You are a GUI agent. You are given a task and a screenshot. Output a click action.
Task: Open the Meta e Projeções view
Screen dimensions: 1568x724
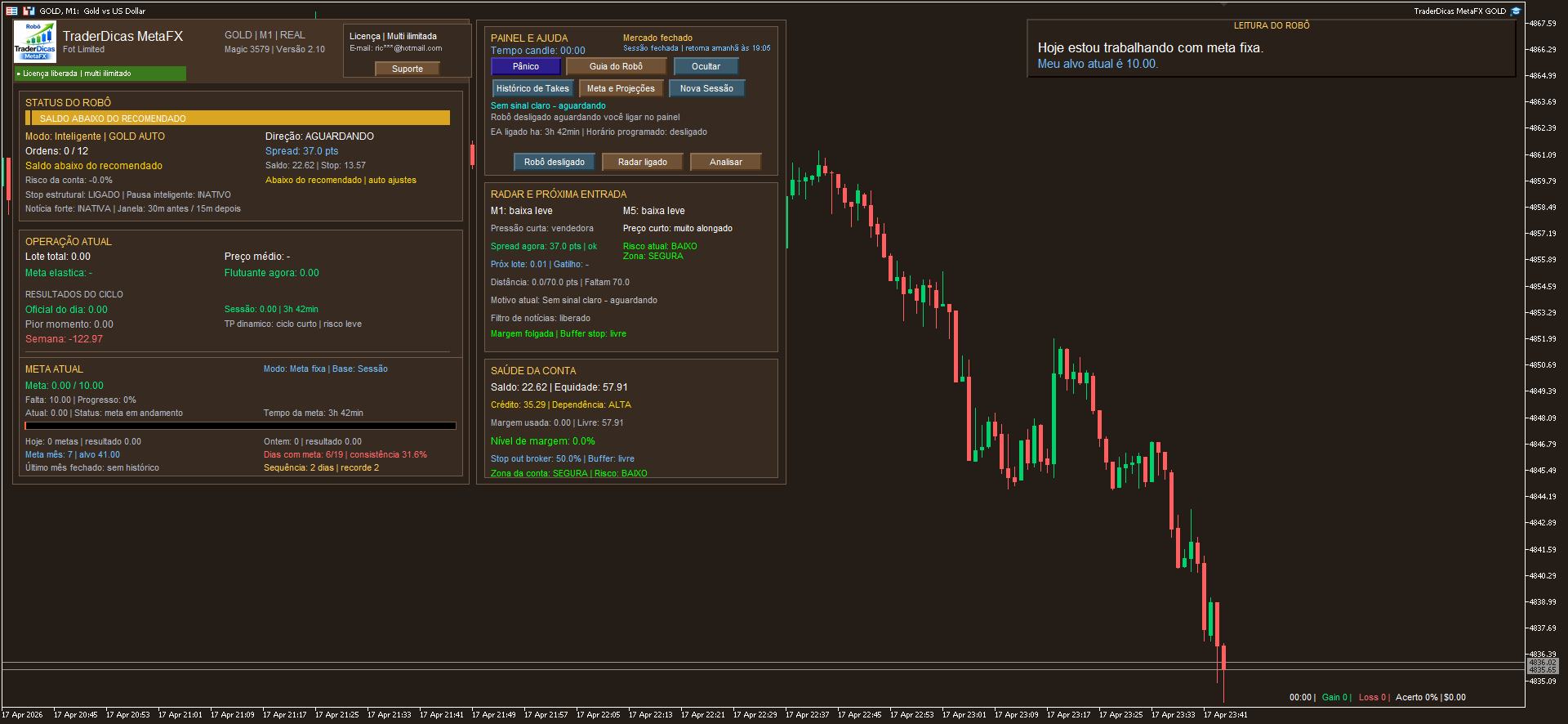[x=621, y=88]
